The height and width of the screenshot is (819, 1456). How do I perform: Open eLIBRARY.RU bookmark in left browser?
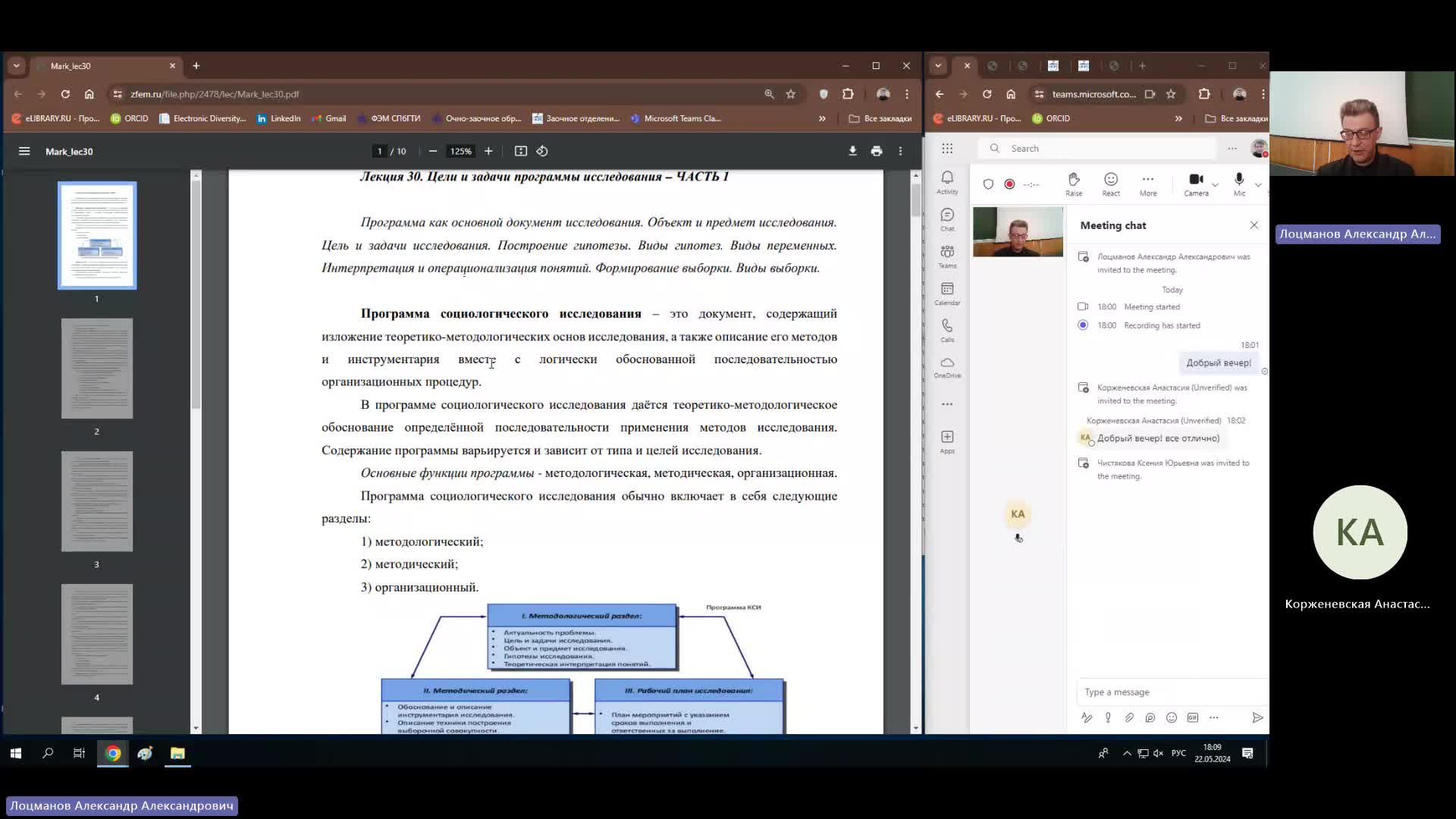pos(55,118)
